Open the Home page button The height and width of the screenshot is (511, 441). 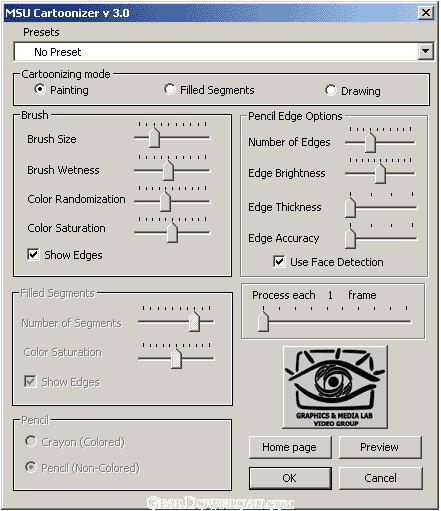[x=290, y=447]
